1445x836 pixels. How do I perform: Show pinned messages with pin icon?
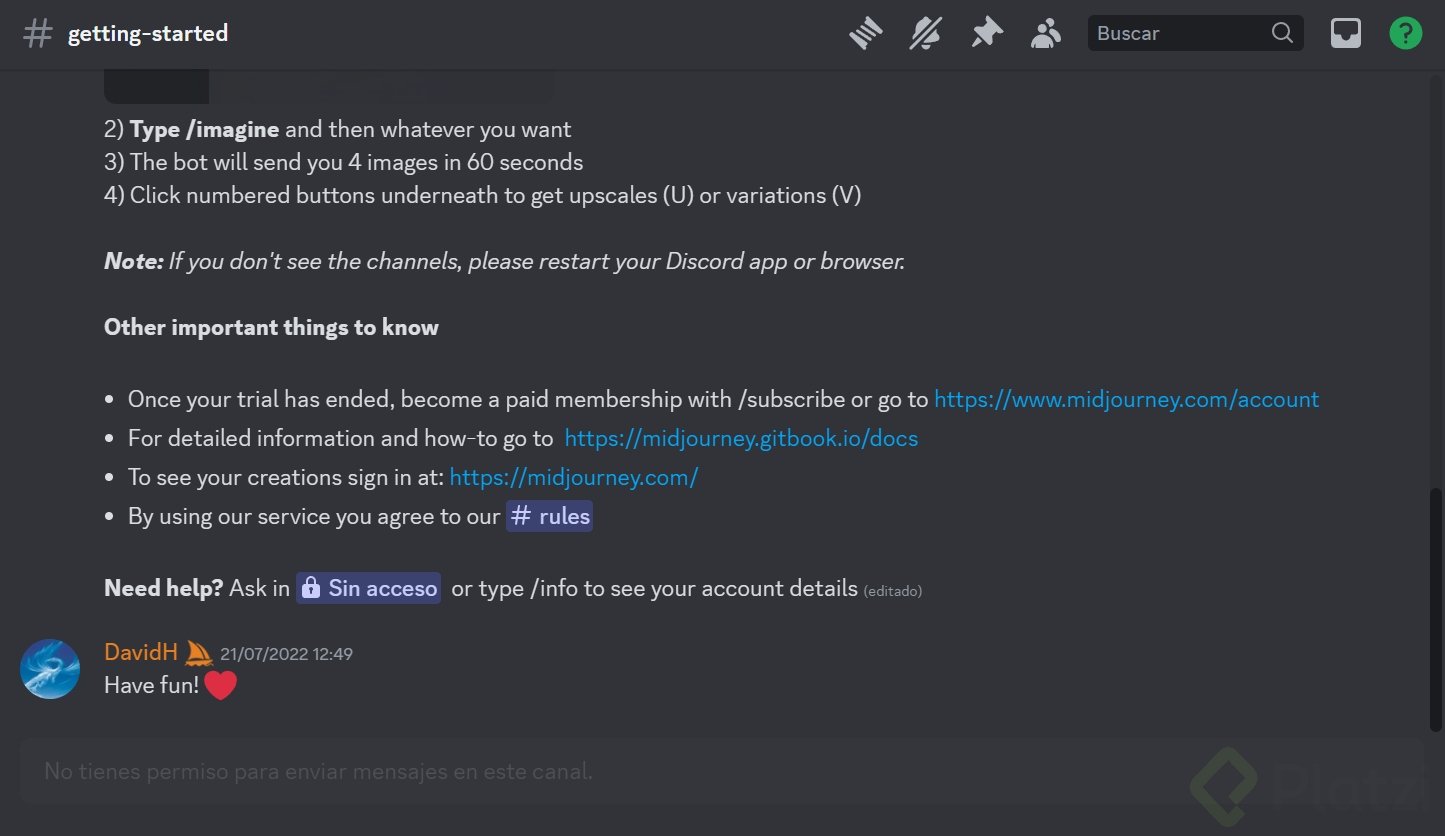(x=986, y=34)
